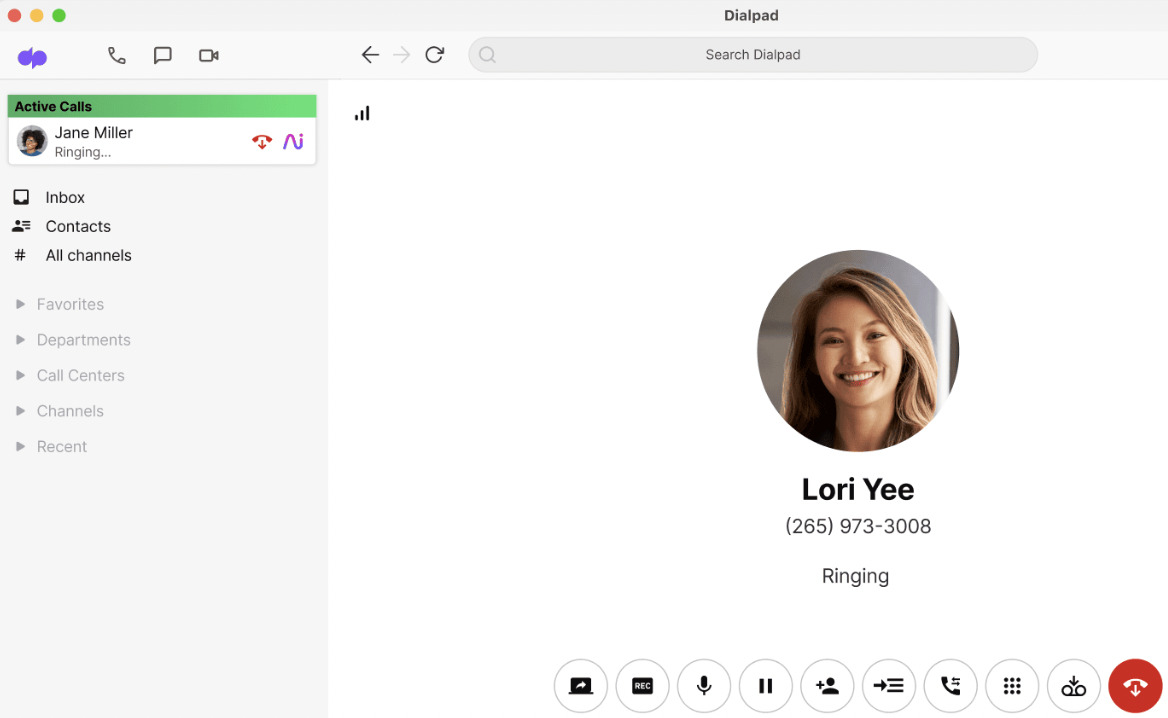Expand the Call Centers section
This screenshot has width=1168, height=718.
[80, 375]
